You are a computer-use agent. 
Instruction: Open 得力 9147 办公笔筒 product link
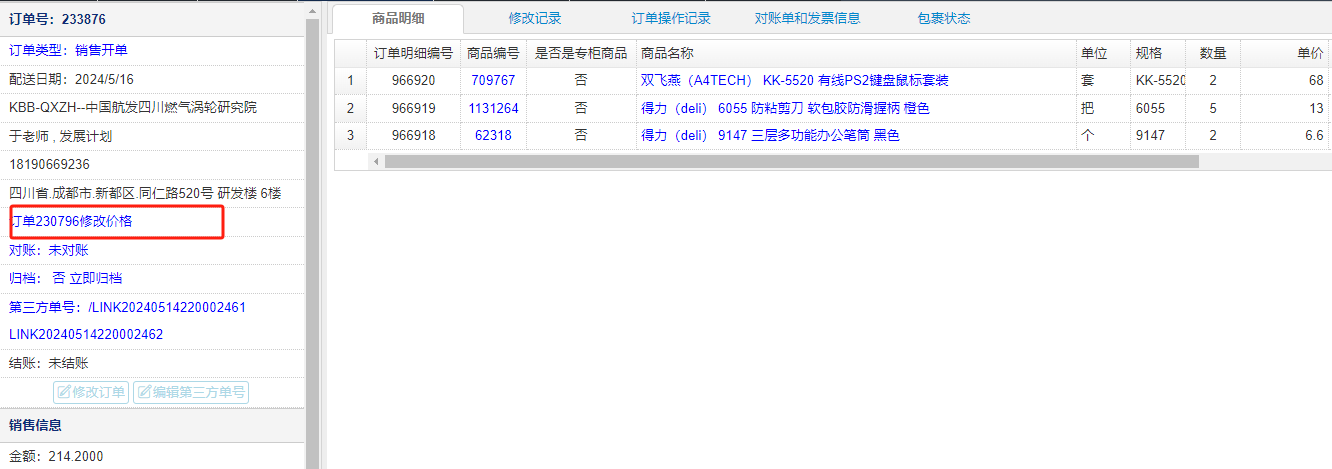pyautogui.click(x=770, y=135)
